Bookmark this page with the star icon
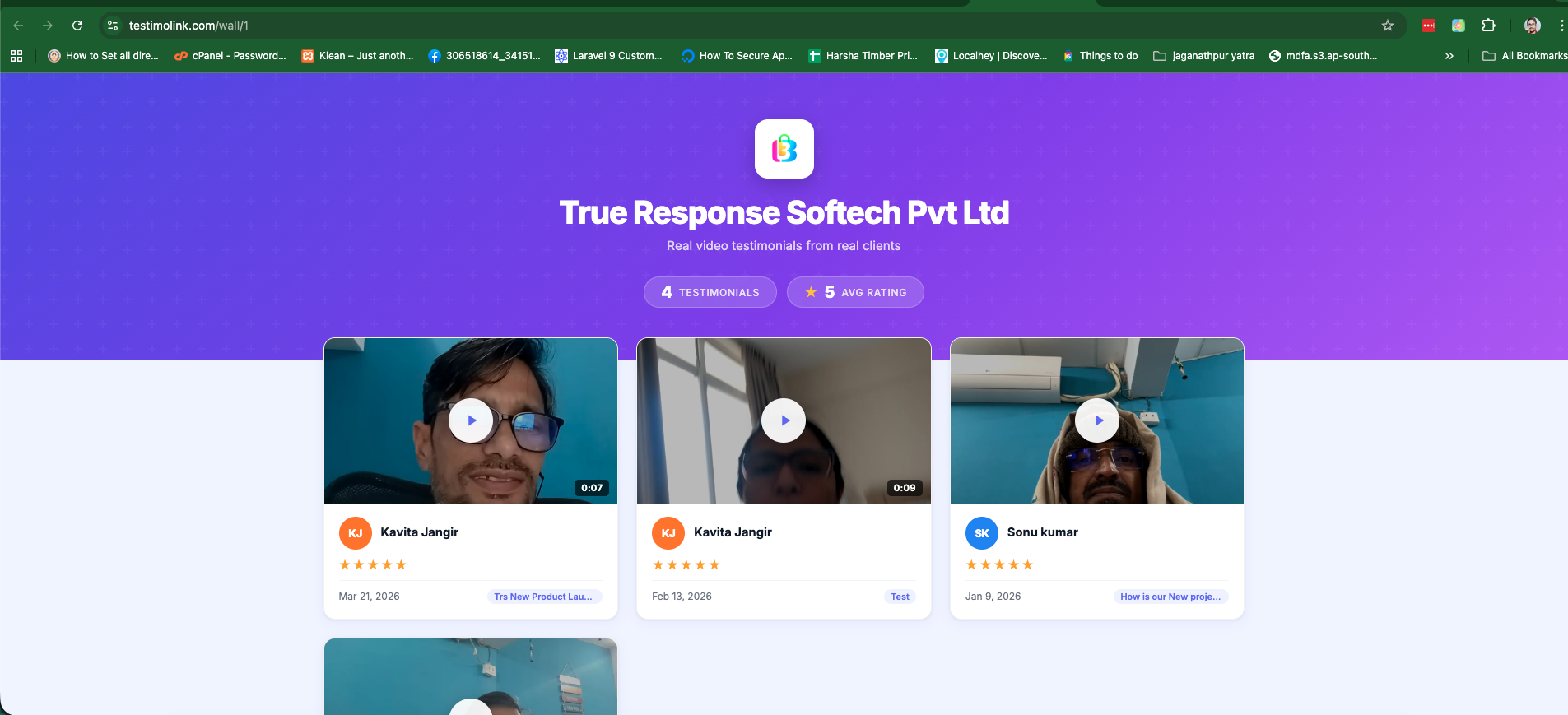This screenshot has height=715, width=1568. 1388,26
